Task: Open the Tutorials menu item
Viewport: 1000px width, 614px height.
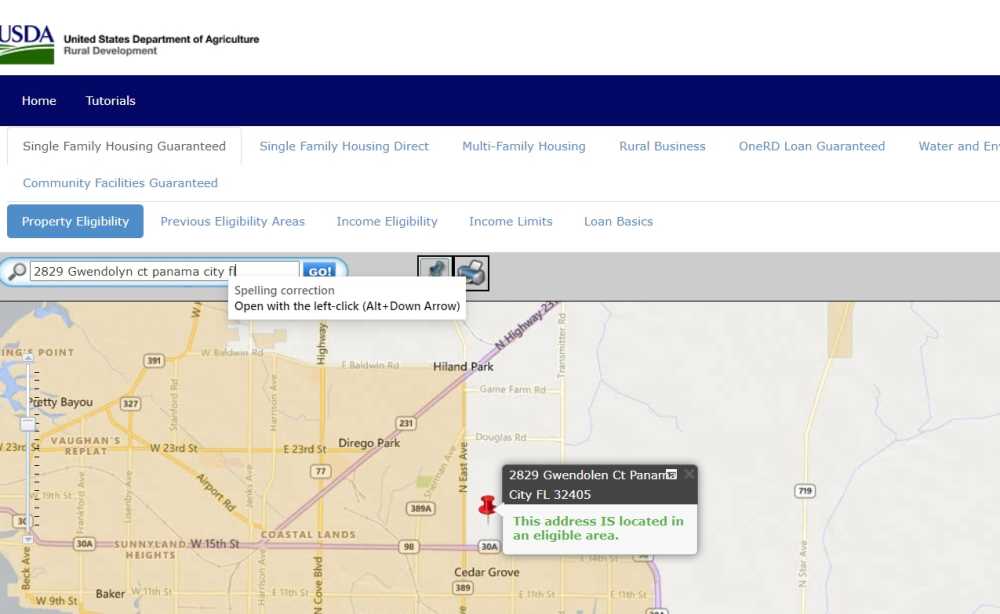Action: (x=110, y=101)
